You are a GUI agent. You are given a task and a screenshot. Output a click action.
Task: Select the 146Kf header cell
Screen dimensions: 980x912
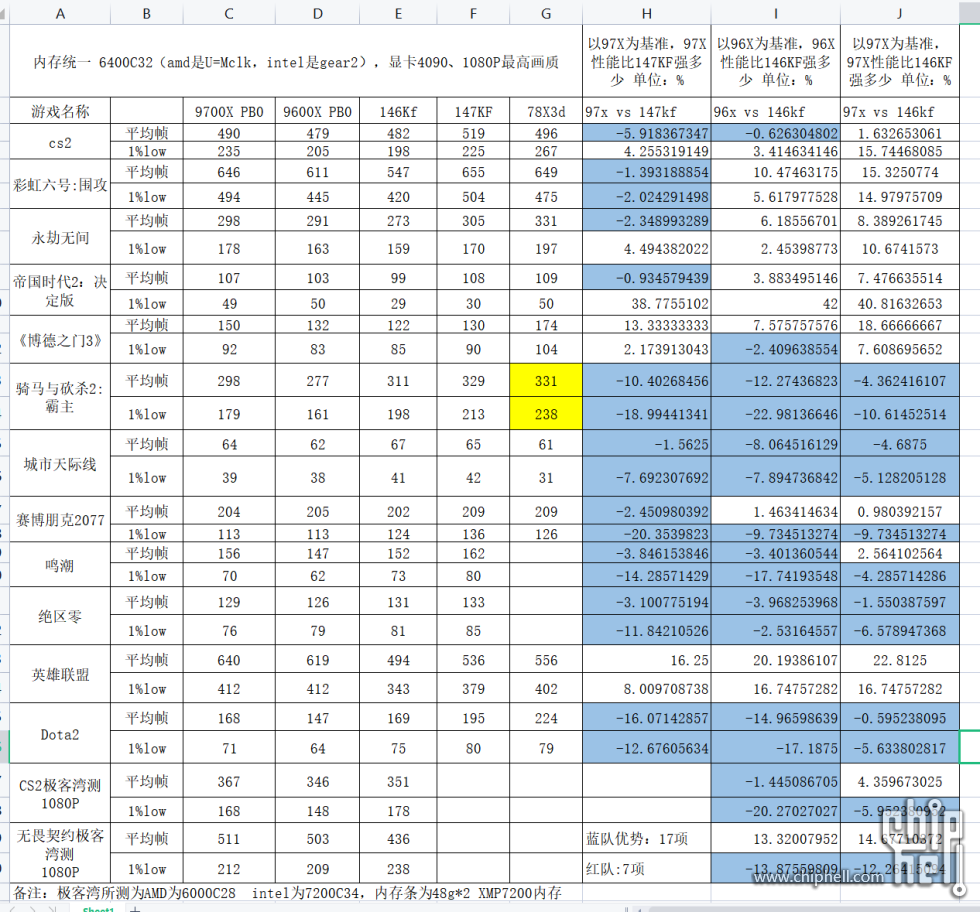coord(398,111)
